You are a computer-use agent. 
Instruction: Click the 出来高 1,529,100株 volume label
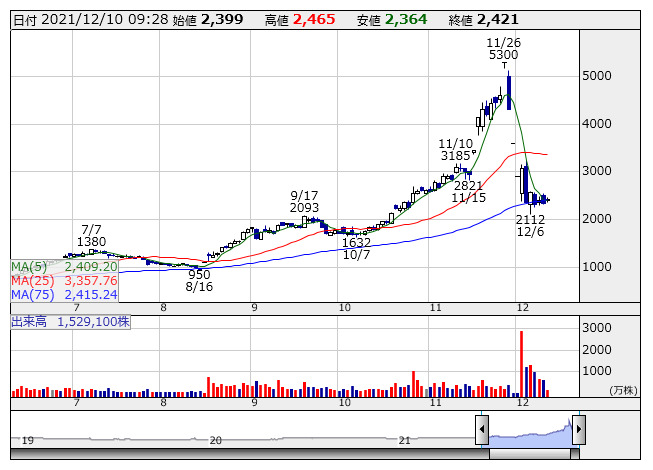pyautogui.click(x=70, y=322)
